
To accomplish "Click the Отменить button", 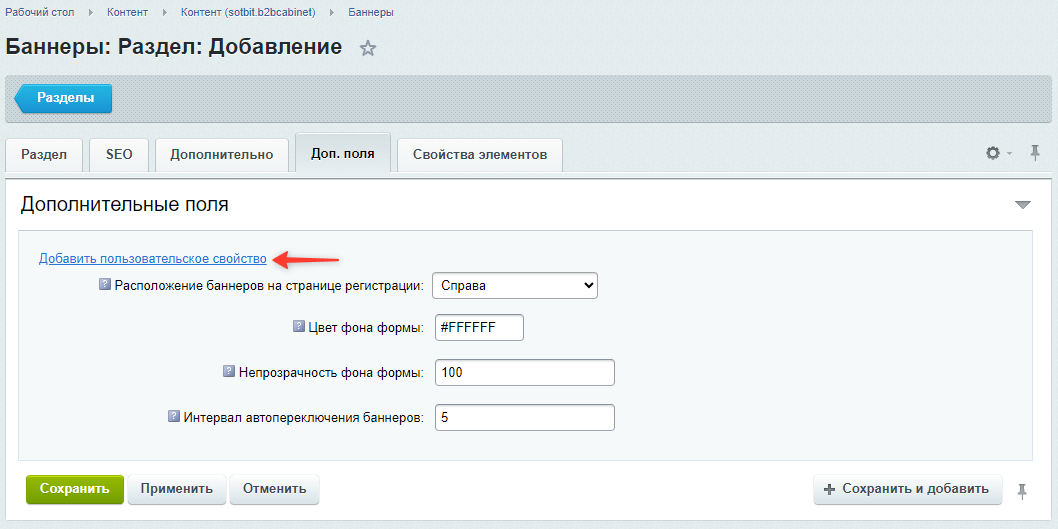I will point(274,489).
